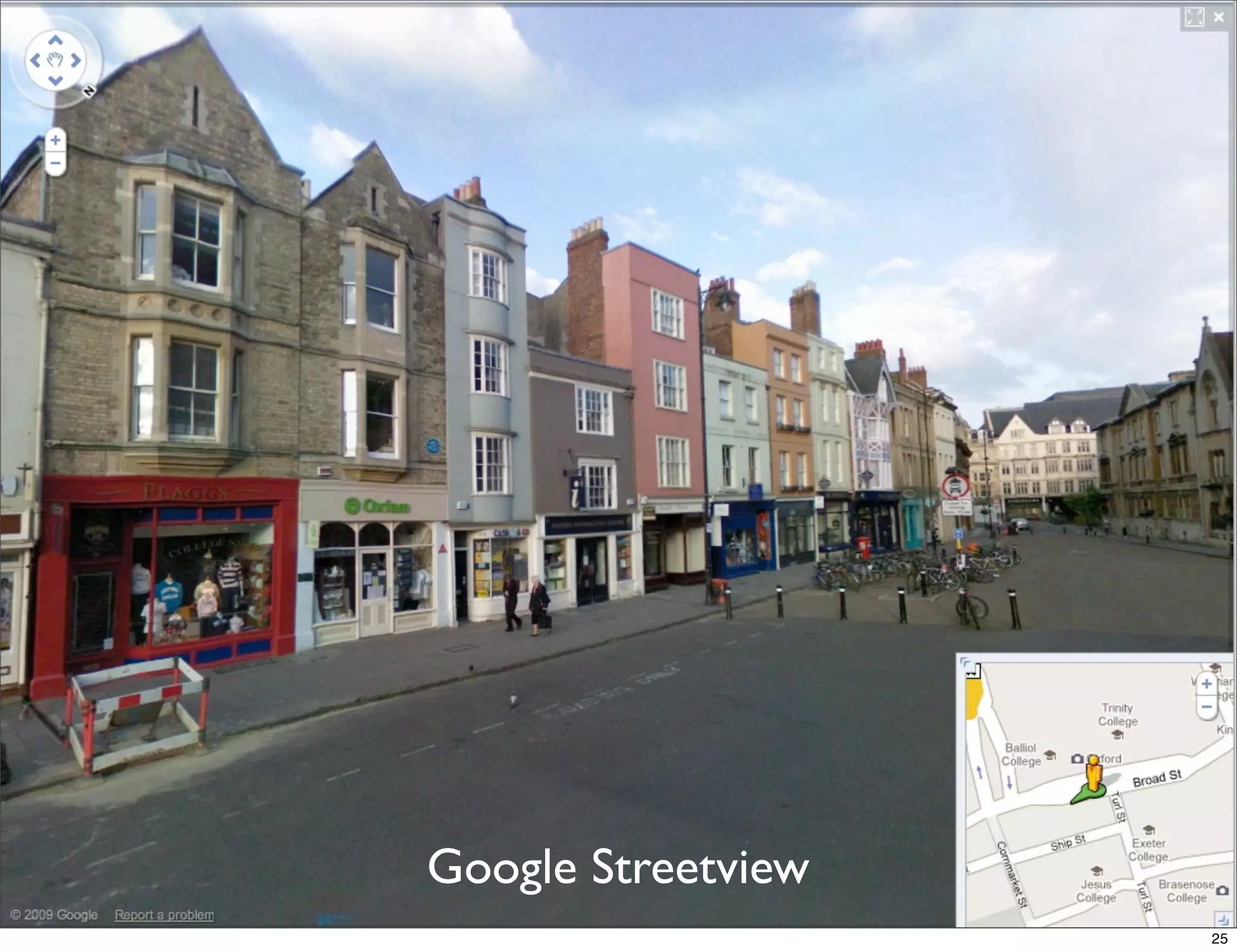Close the Street View panel
The image size is (1237, 952).
pos(1218,18)
